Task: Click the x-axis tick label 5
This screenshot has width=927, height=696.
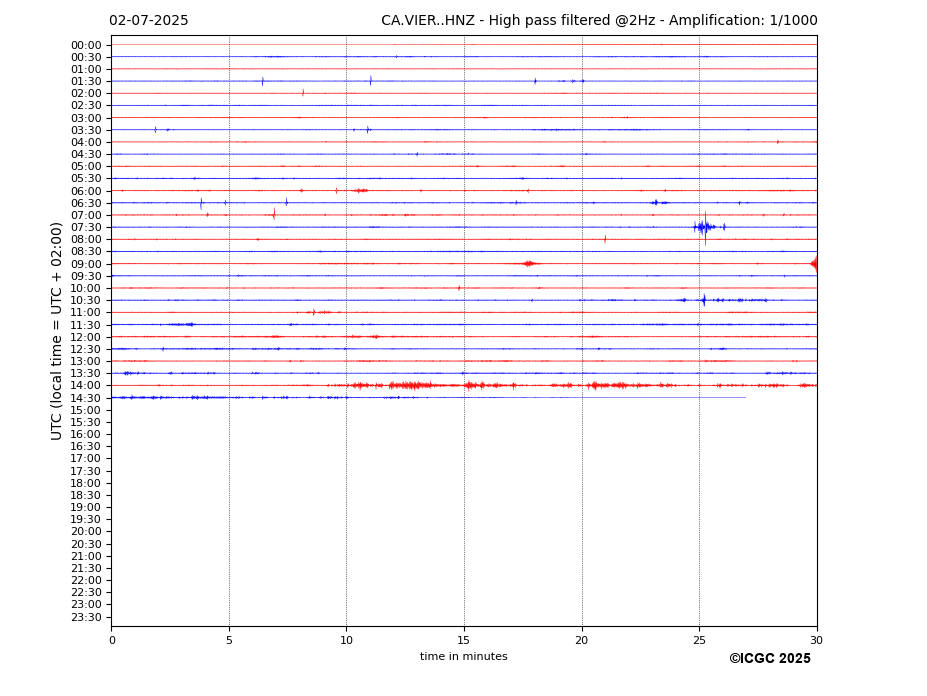Action: [x=229, y=640]
